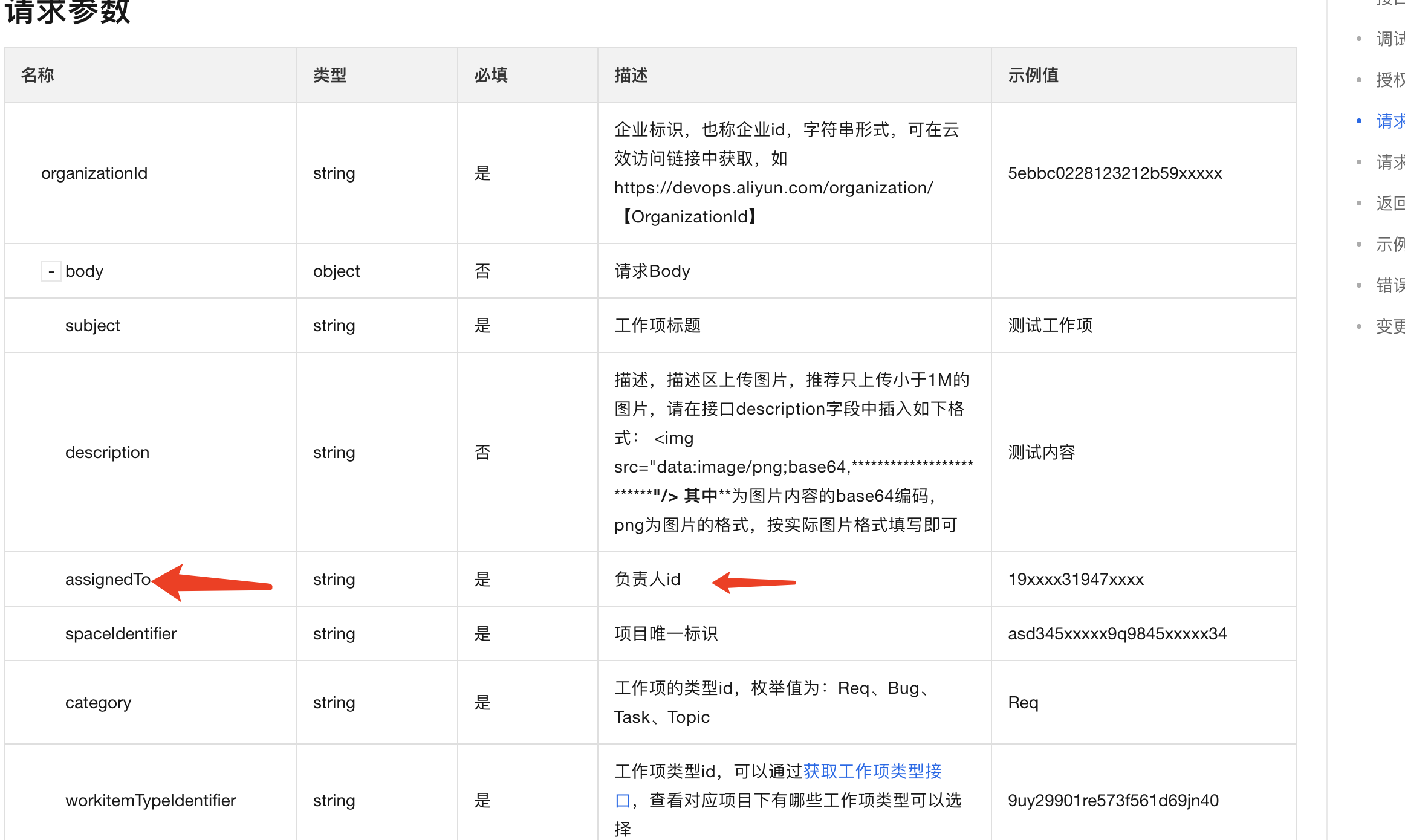Click the 请求参数 section heading
Image resolution: width=1405 pixels, height=840 pixels.
(68, 11)
